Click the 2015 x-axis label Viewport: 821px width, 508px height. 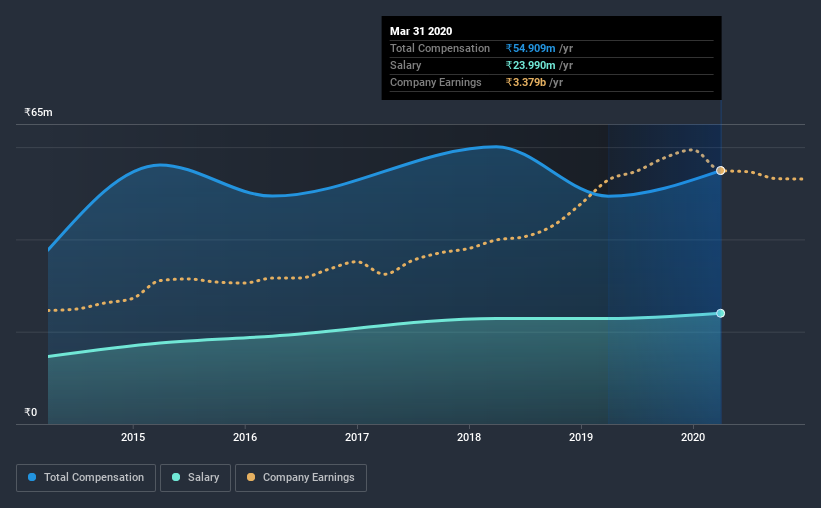[133, 437]
